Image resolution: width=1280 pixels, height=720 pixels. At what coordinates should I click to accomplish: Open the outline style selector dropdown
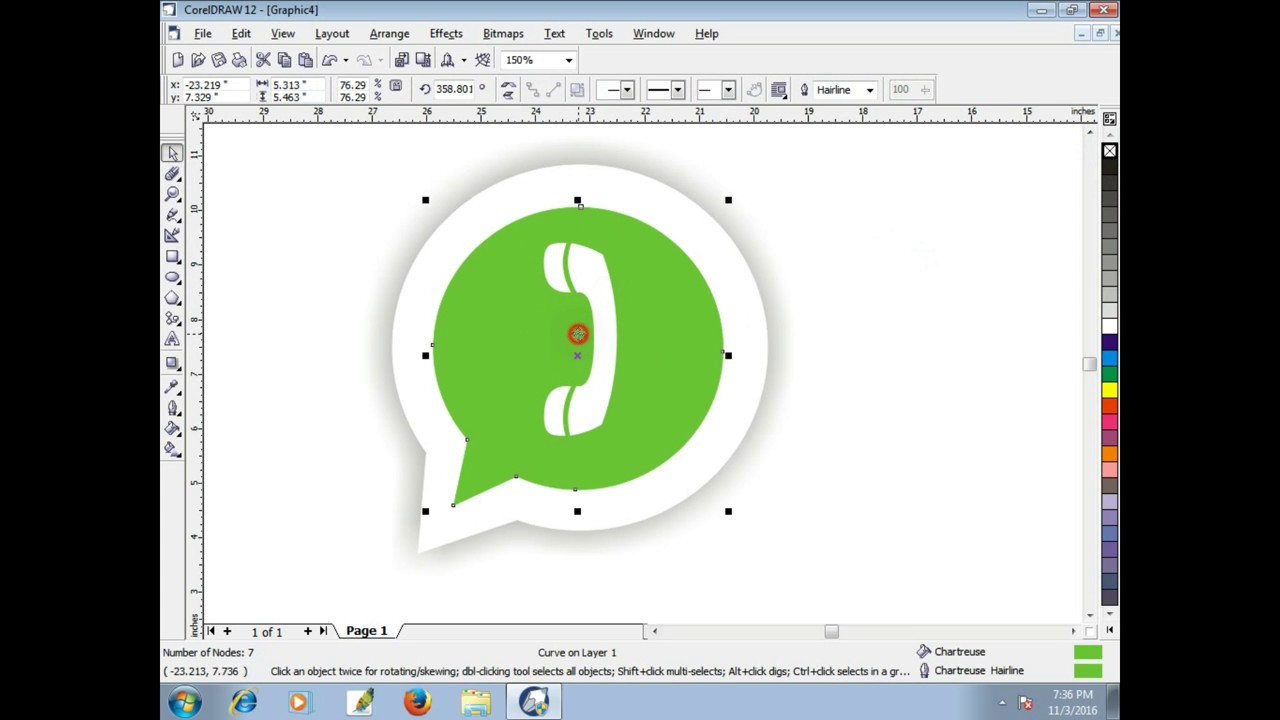(x=677, y=90)
